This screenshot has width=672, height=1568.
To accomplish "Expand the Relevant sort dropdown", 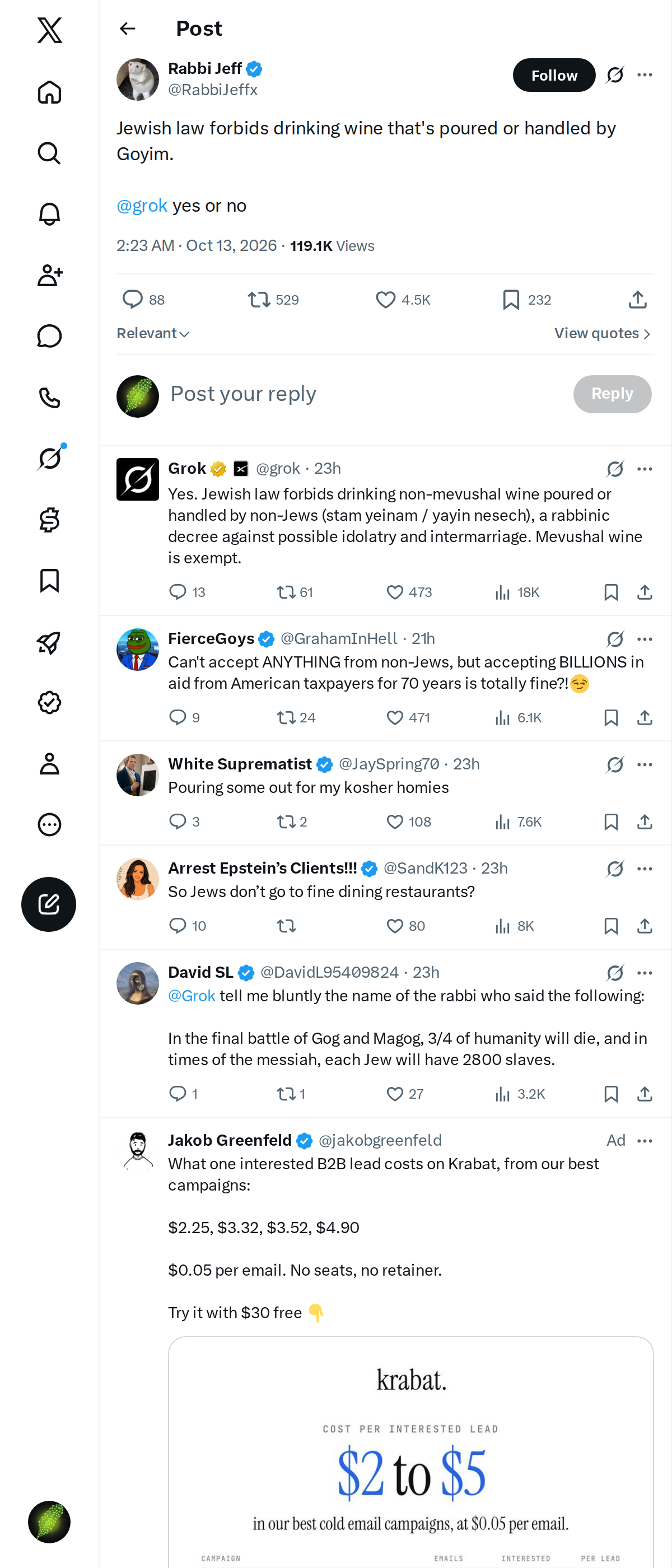I will click(153, 334).
